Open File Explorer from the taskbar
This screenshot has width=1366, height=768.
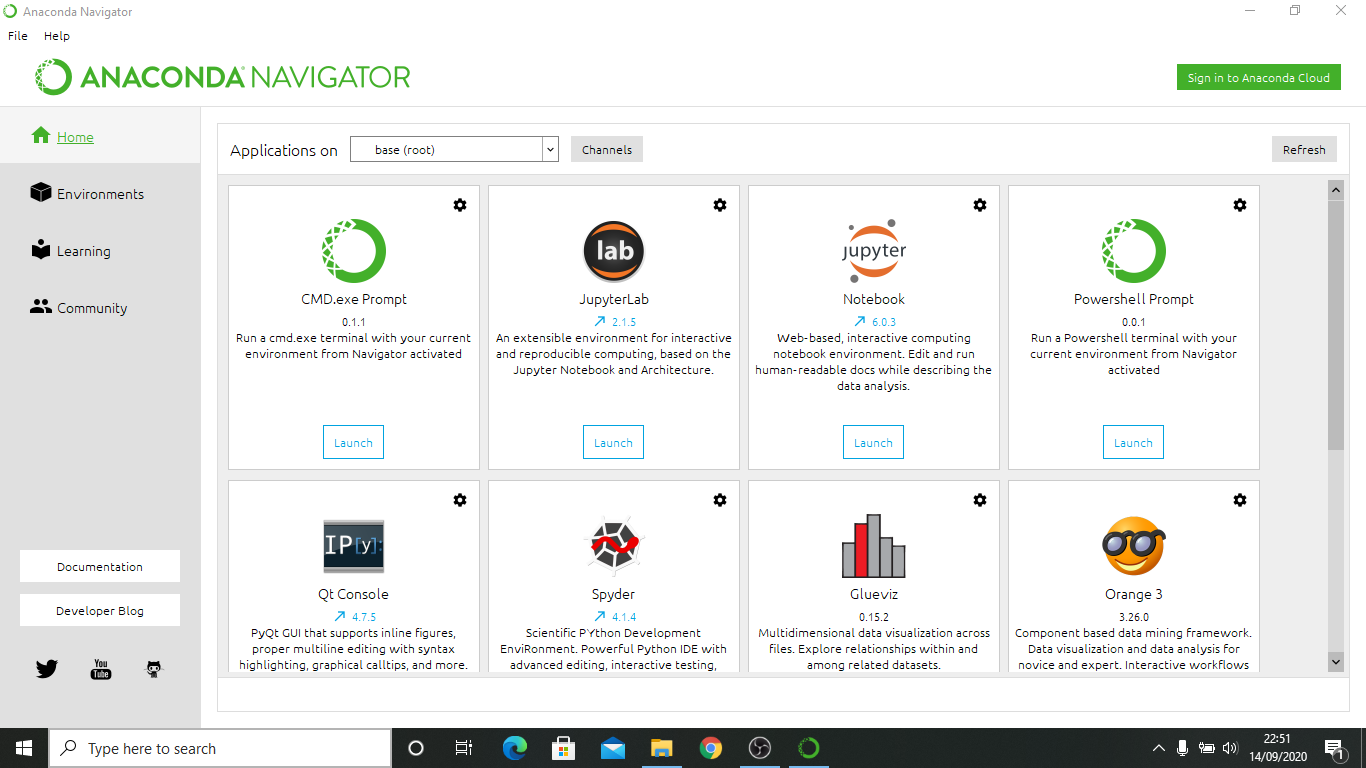662,748
